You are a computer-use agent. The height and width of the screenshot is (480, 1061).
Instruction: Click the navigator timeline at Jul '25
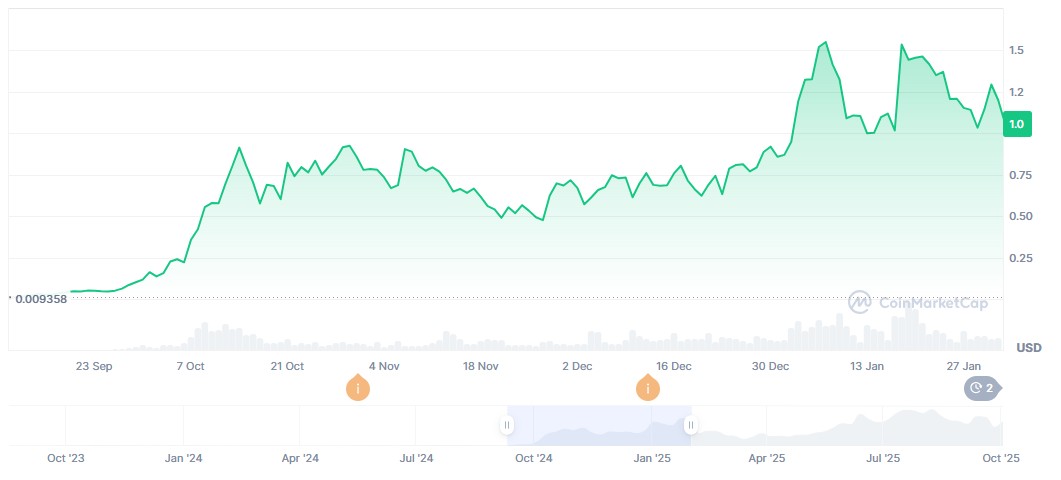point(883,458)
